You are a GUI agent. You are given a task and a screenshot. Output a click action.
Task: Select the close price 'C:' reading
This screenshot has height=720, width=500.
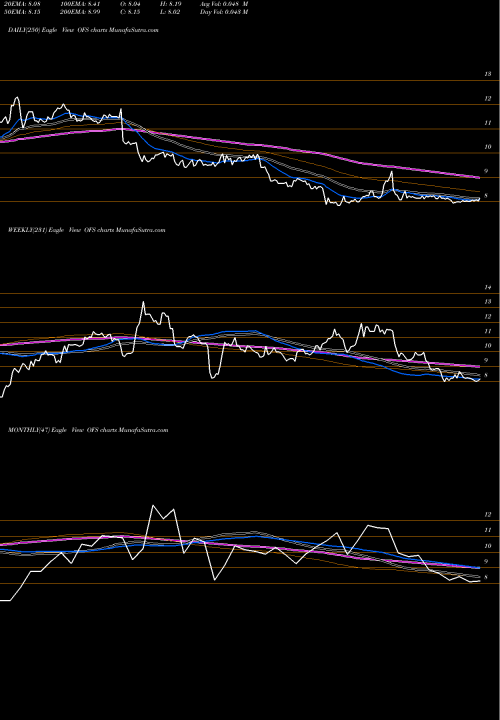130,12
